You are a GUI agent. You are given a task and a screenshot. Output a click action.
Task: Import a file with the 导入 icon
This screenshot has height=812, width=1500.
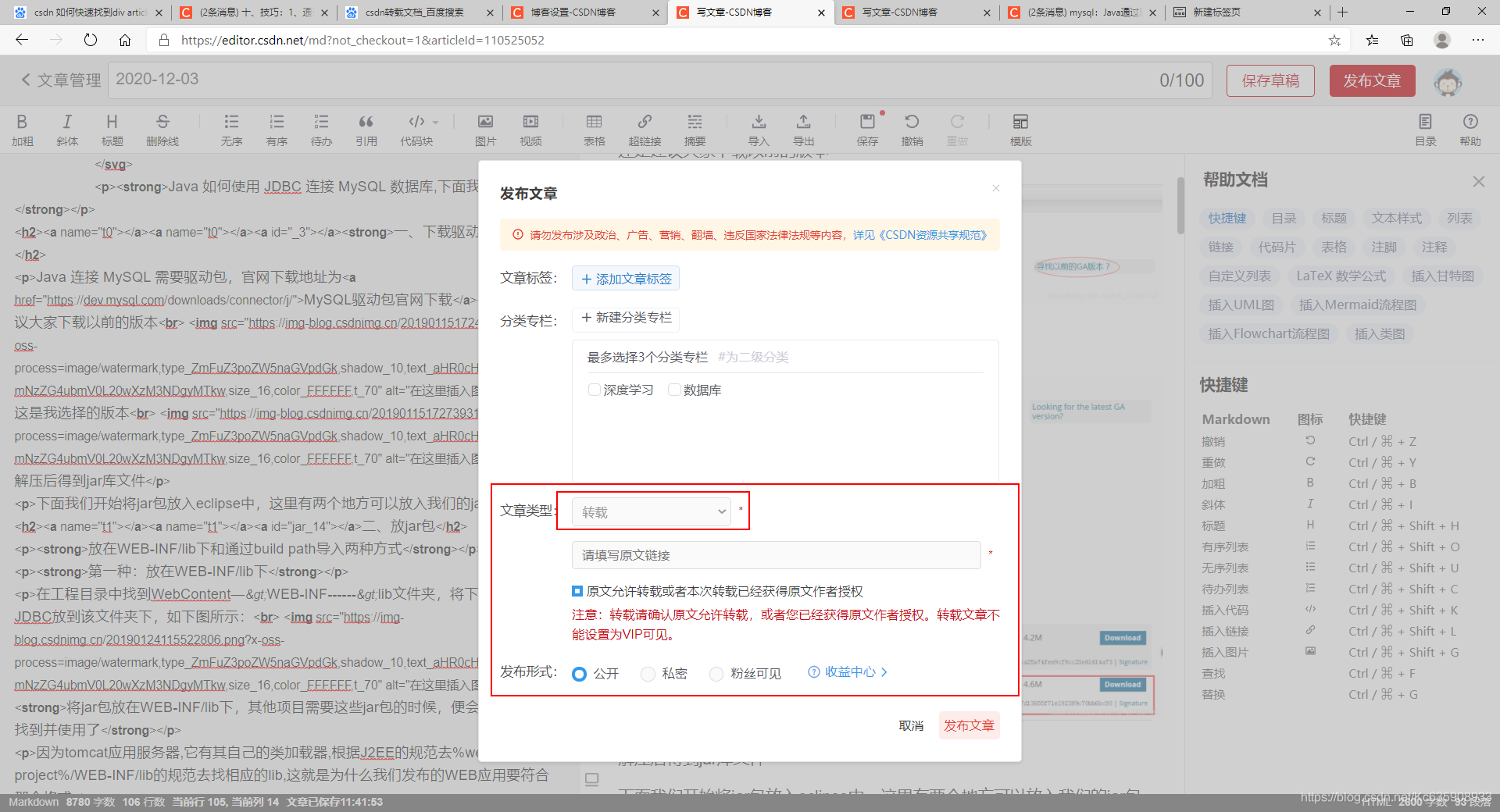(x=759, y=130)
